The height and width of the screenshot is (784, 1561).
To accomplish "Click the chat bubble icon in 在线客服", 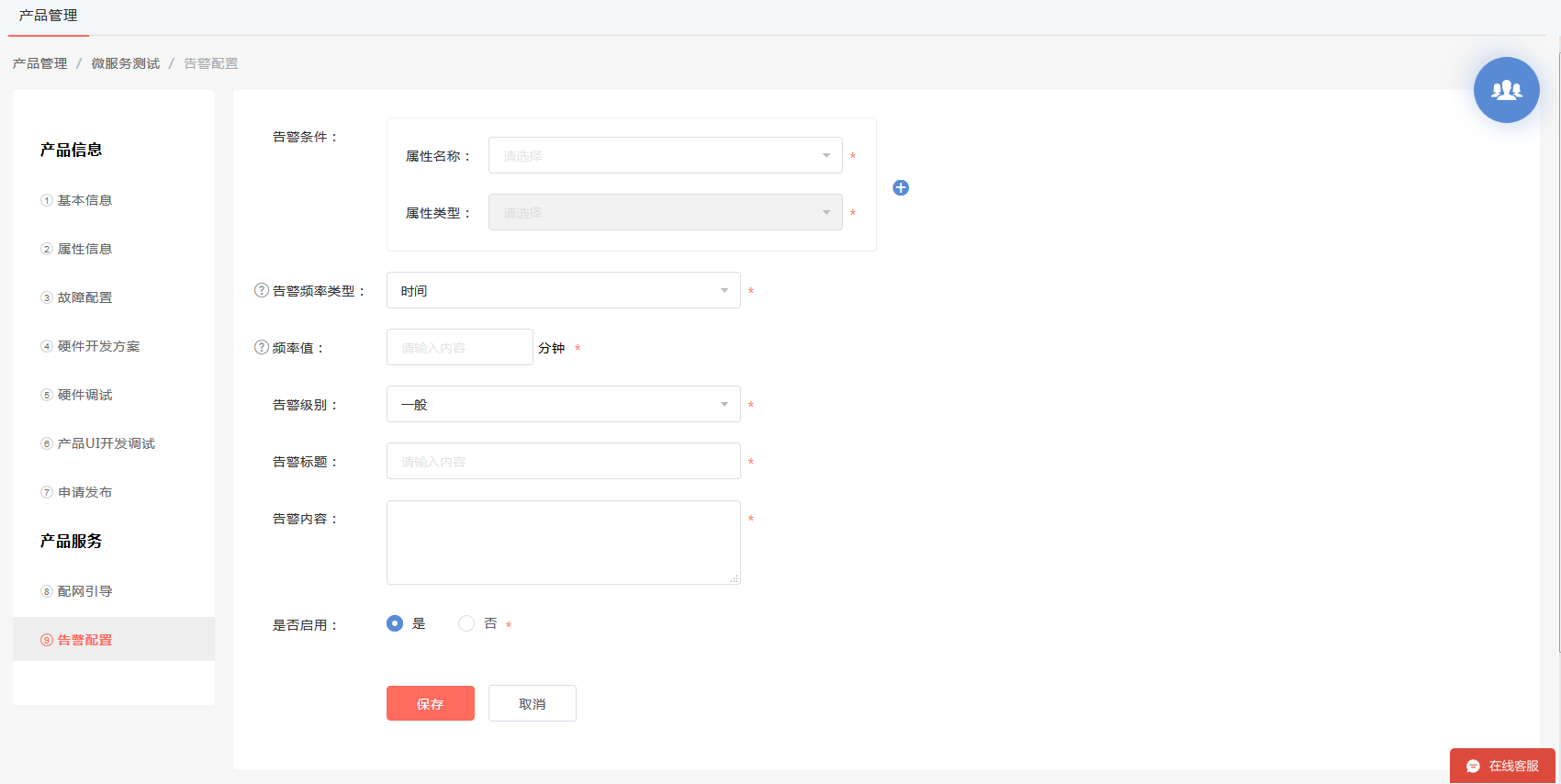I will tap(1473, 766).
